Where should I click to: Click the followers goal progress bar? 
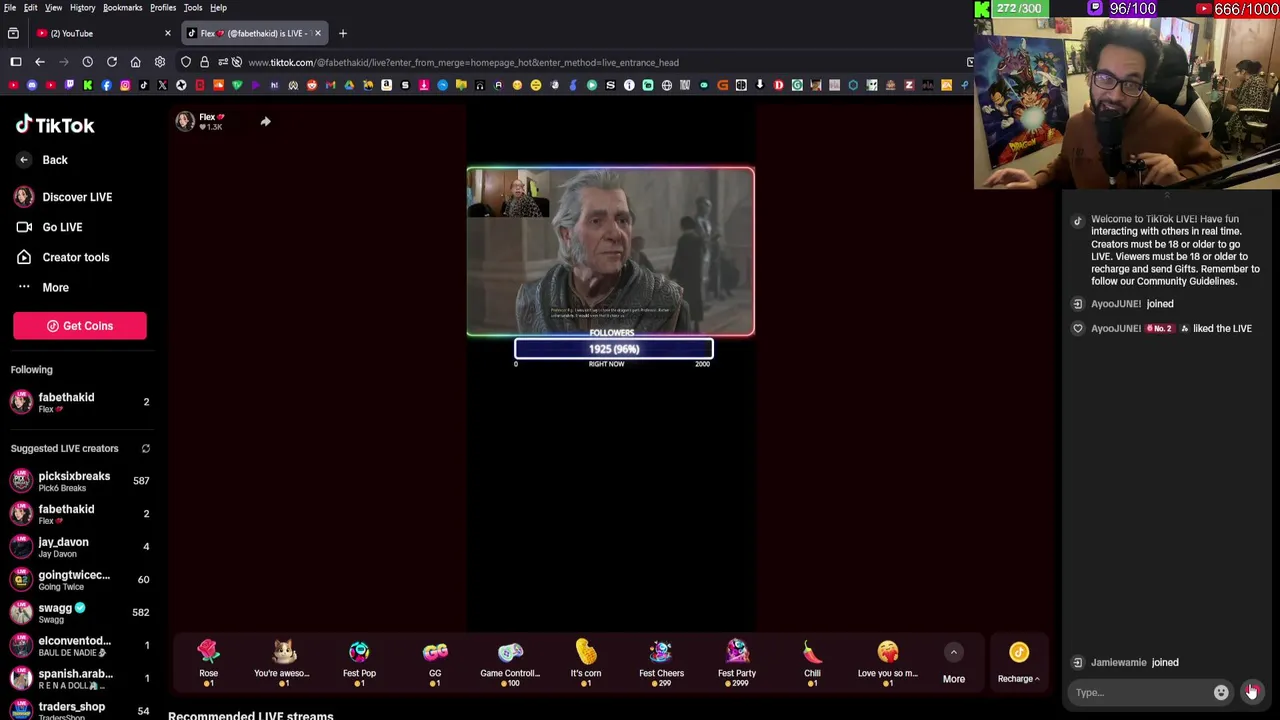614,349
